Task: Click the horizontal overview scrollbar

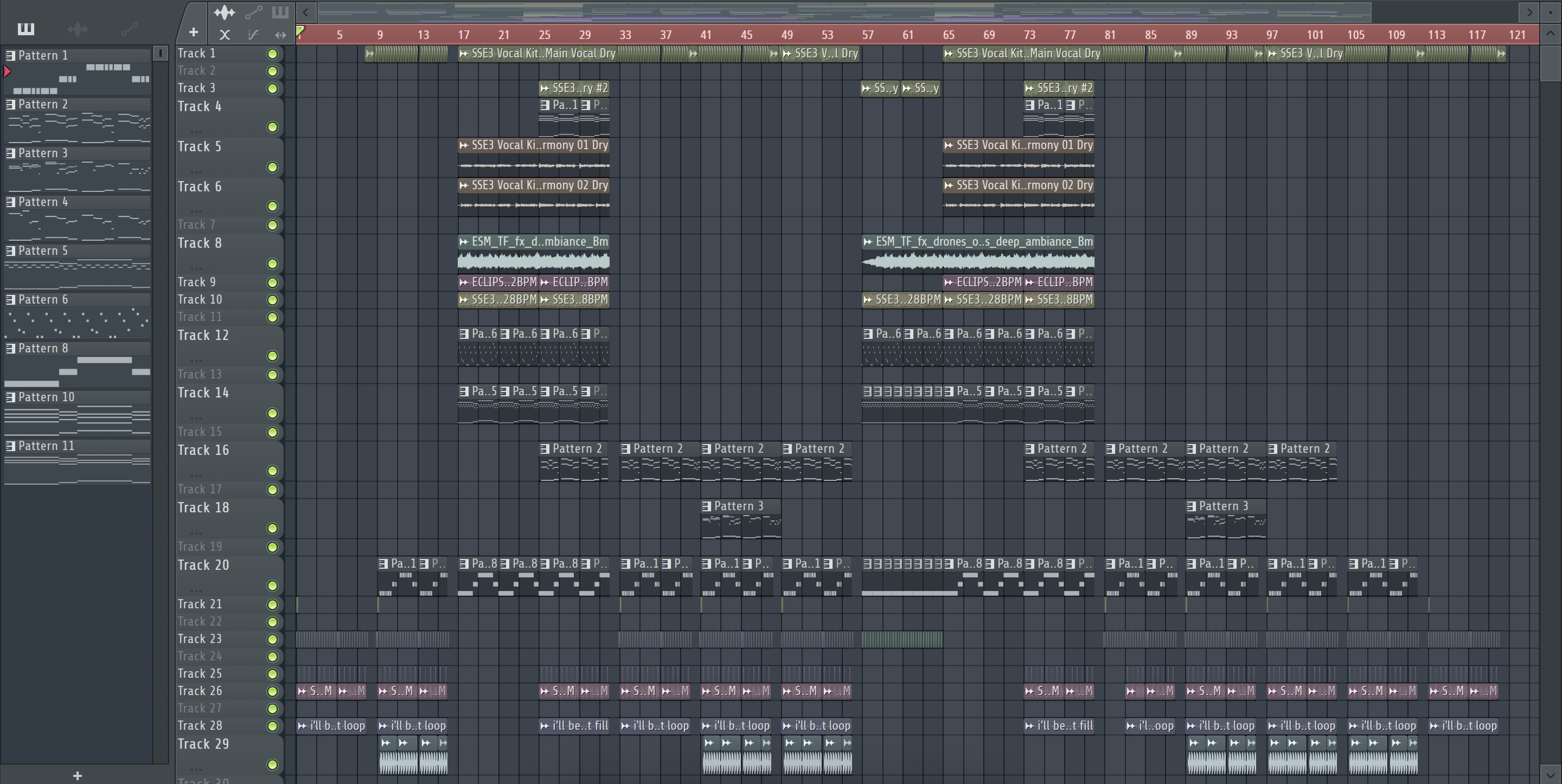Action: (844, 11)
